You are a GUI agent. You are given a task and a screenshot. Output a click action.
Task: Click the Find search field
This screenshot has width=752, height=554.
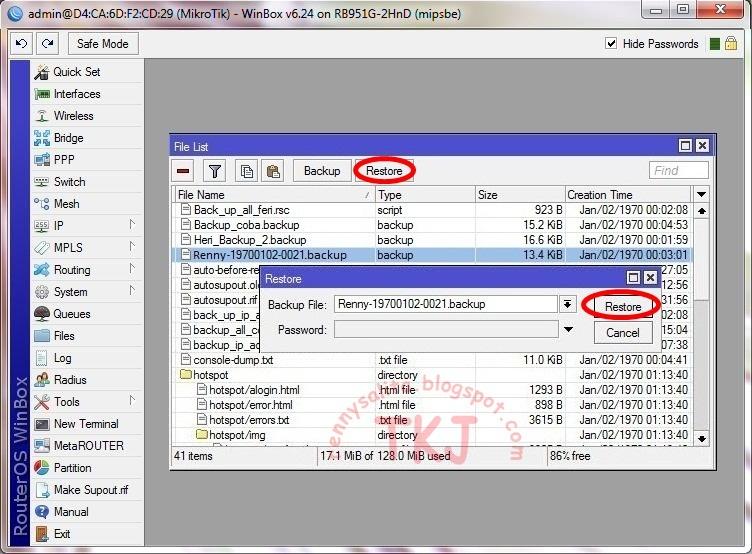coord(678,171)
